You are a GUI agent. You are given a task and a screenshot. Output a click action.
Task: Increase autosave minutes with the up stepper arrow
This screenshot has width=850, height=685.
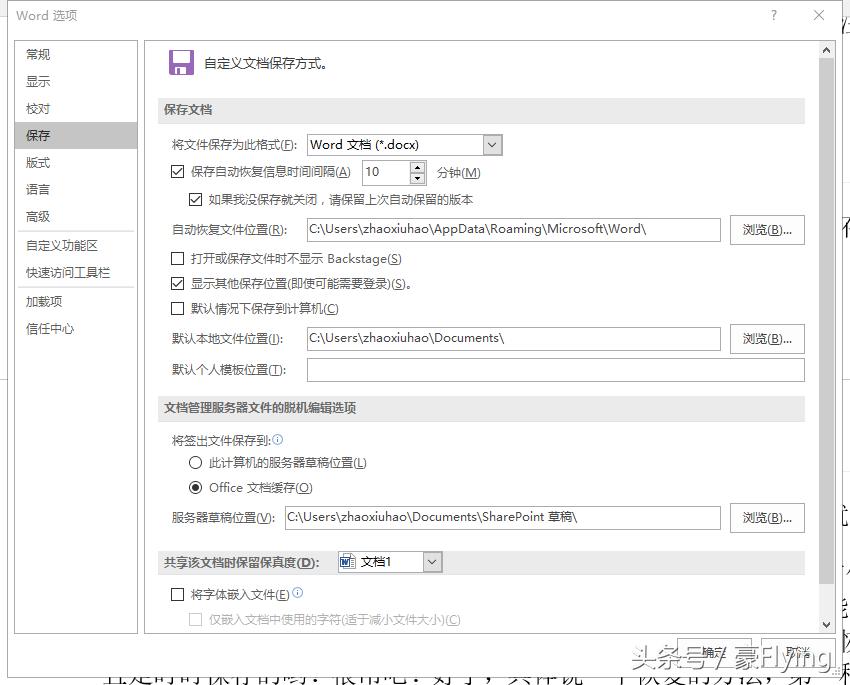pos(418,167)
